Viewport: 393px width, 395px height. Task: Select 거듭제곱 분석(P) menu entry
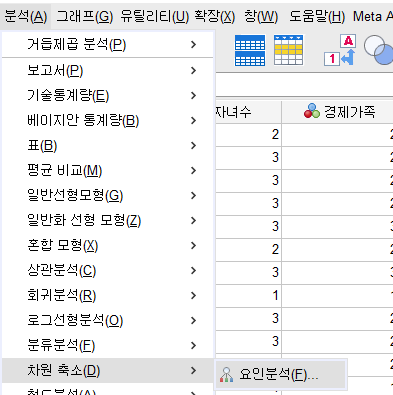pos(107,44)
